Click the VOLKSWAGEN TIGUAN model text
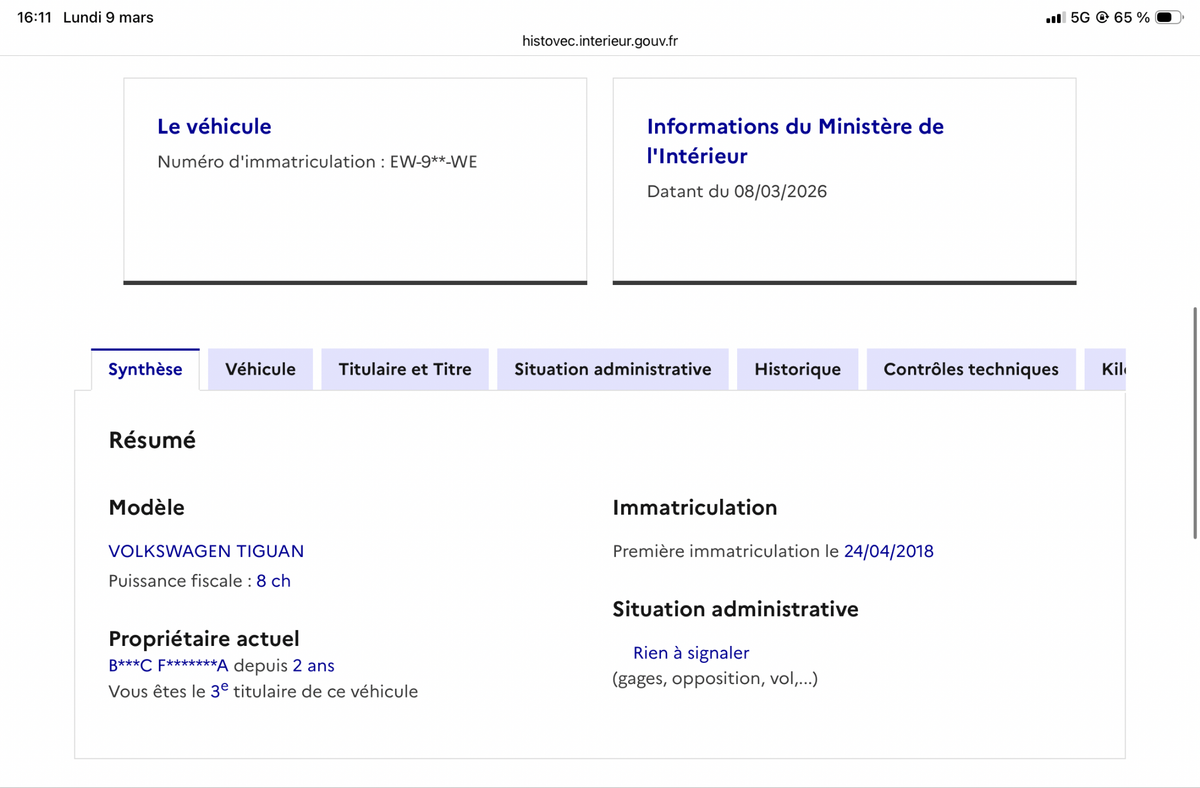Image resolution: width=1200 pixels, height=788 pixels. click(206, 551)
